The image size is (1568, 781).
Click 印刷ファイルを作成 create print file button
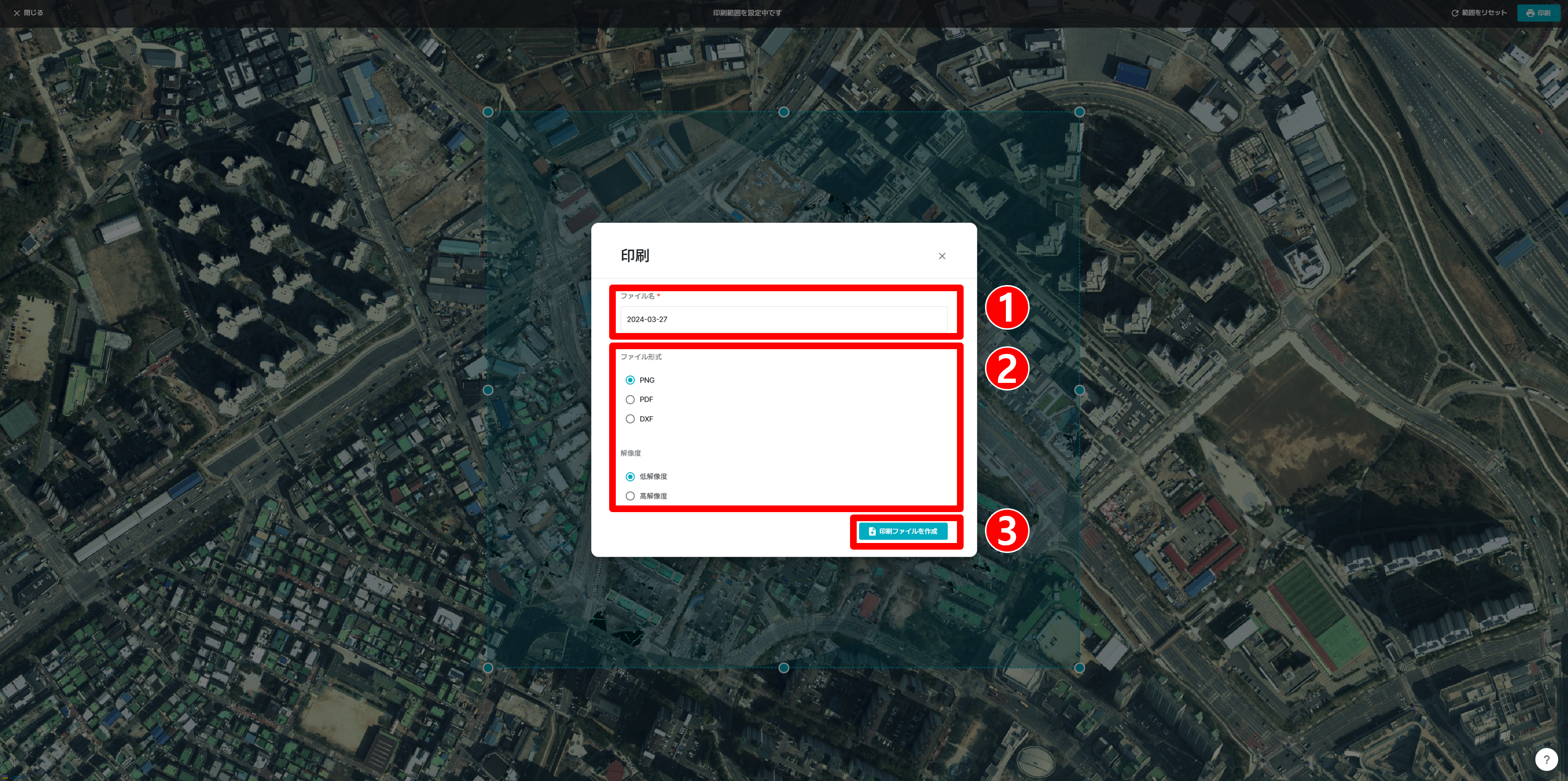click(x=903, y=531)
